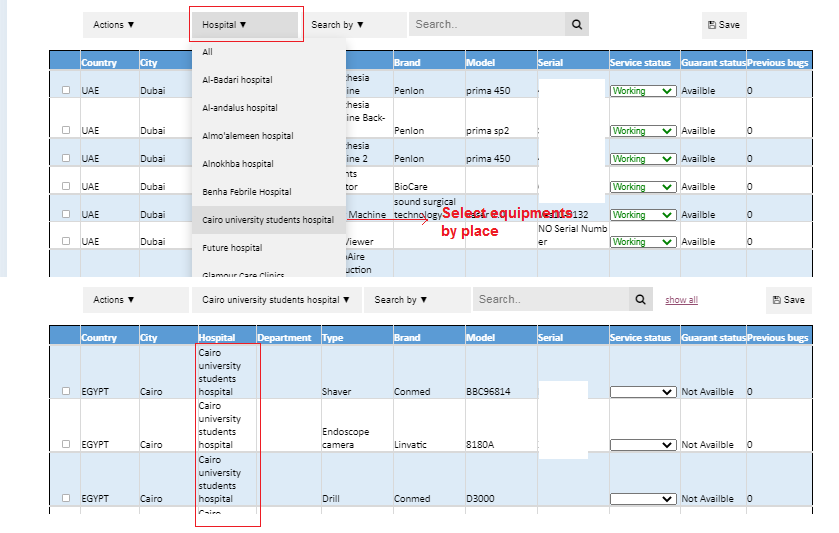Open the empty service status dropdown for Shaver

(643, 392)
